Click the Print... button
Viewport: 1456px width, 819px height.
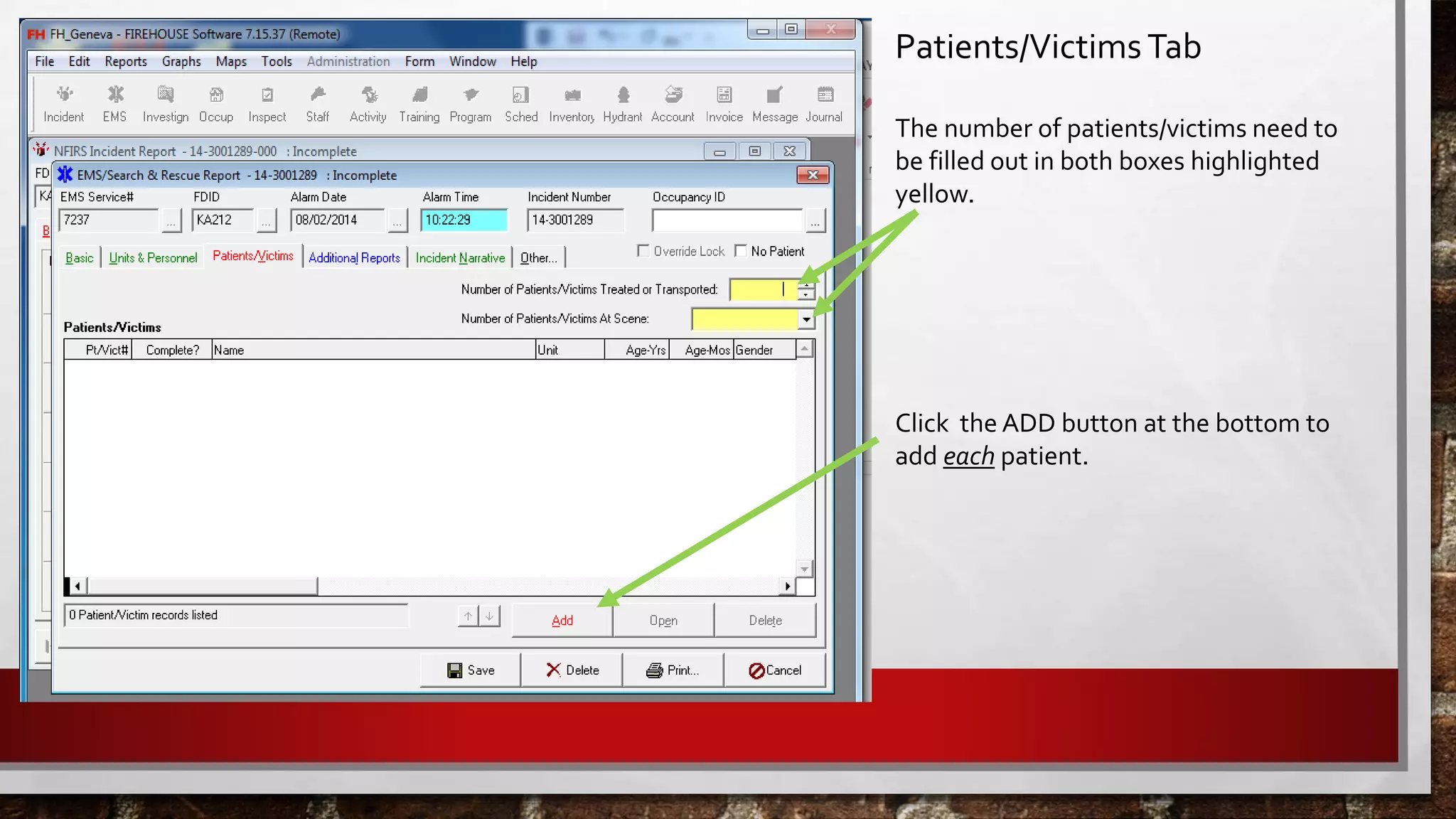pos(673,670)
